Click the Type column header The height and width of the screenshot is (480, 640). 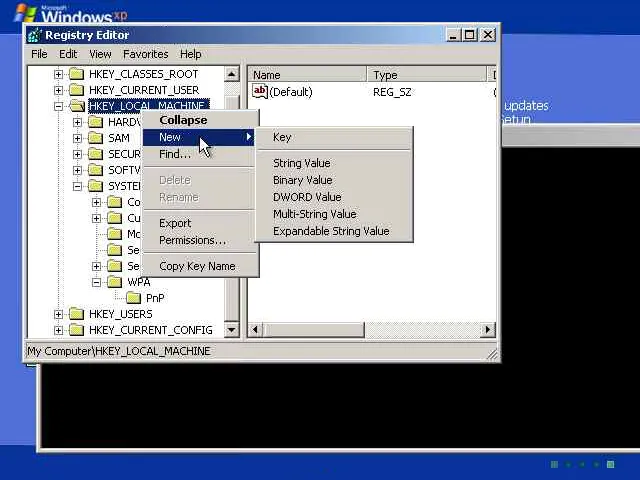[427, 75]
